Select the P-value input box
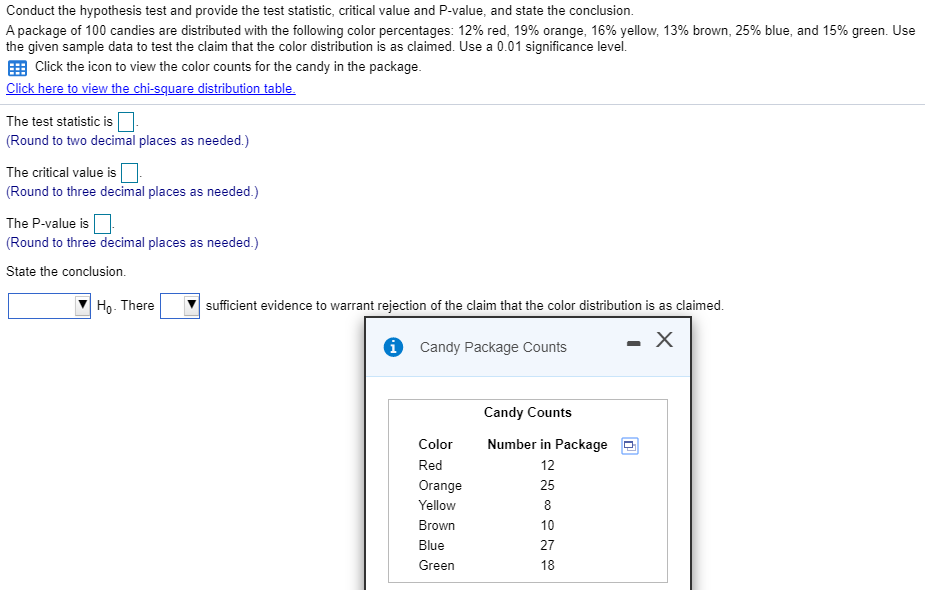This screenshot has width=925, height=590. 101,223
